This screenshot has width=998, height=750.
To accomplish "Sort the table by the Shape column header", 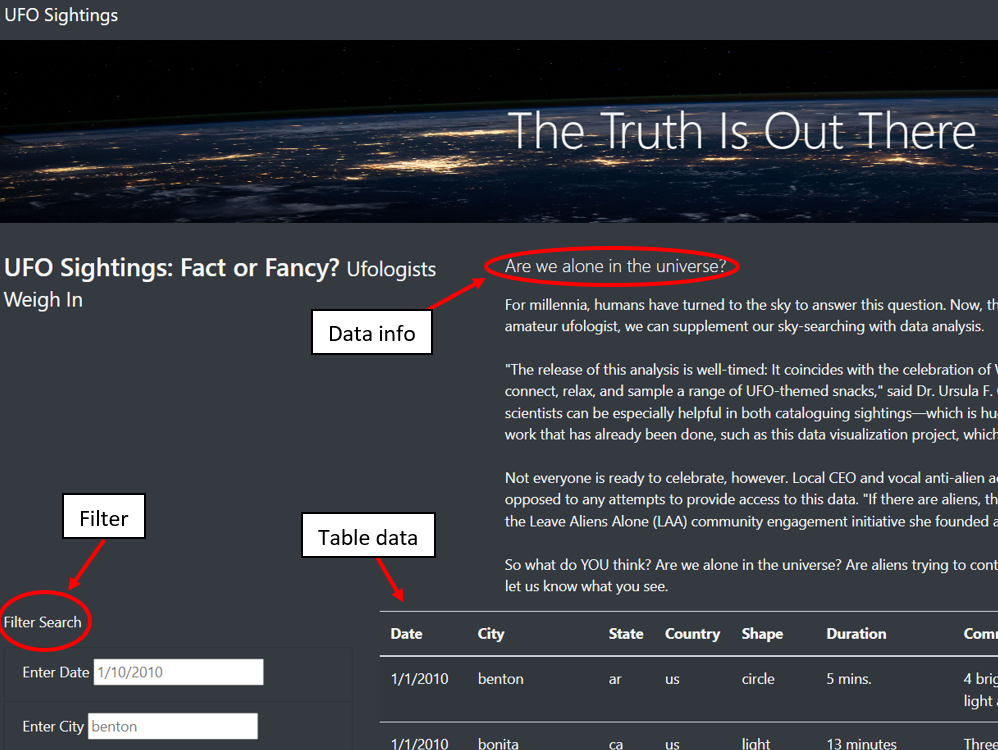I will [x=762, y=633].
